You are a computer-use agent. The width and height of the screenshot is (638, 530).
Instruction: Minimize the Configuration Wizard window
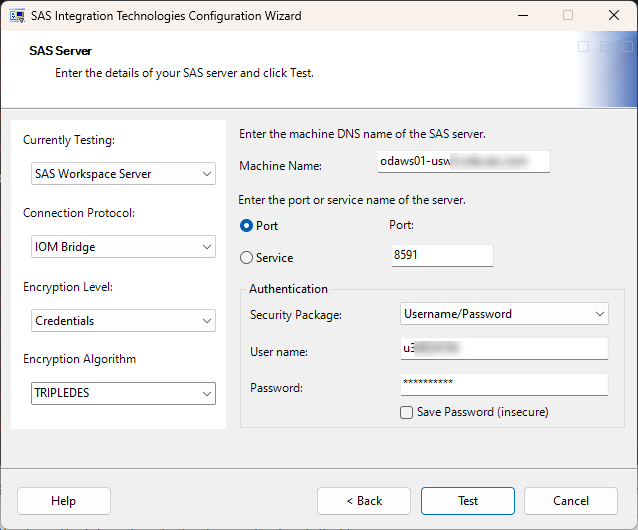click(x=522, y=16)
